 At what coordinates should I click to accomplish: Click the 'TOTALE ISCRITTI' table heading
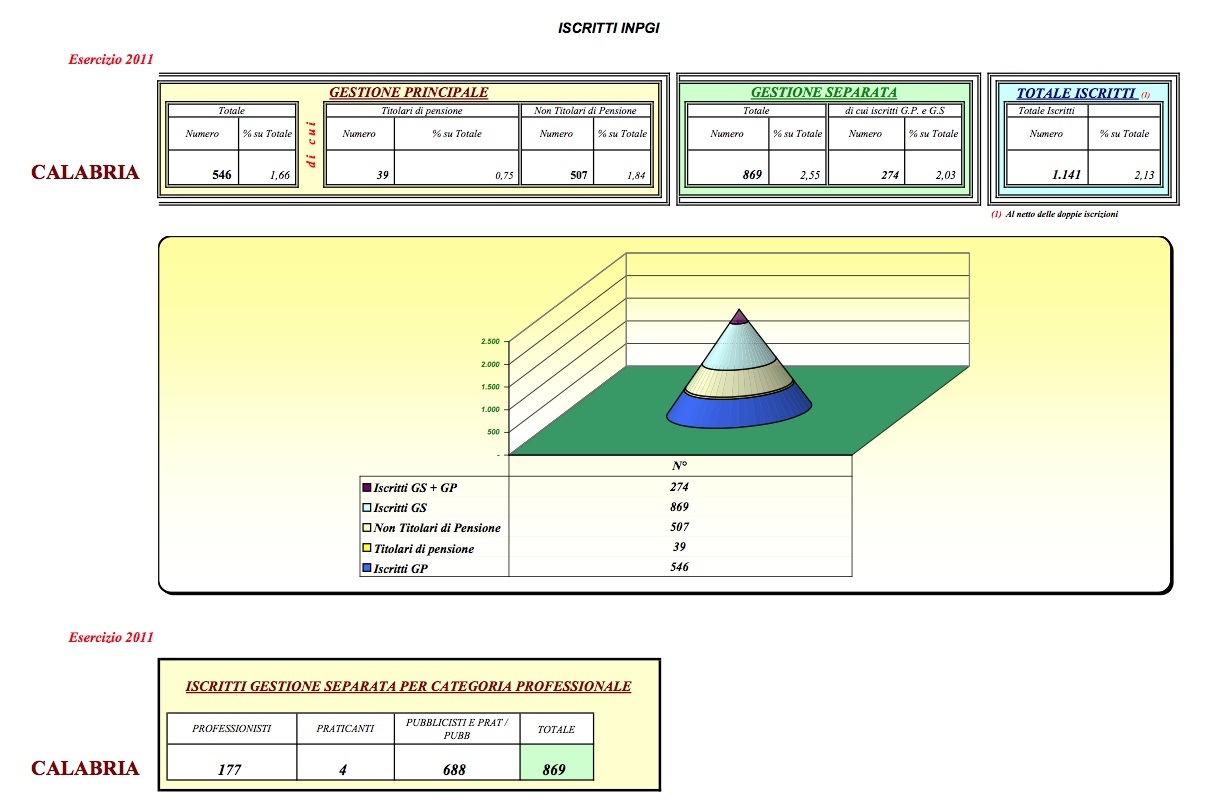(1076, 94)
